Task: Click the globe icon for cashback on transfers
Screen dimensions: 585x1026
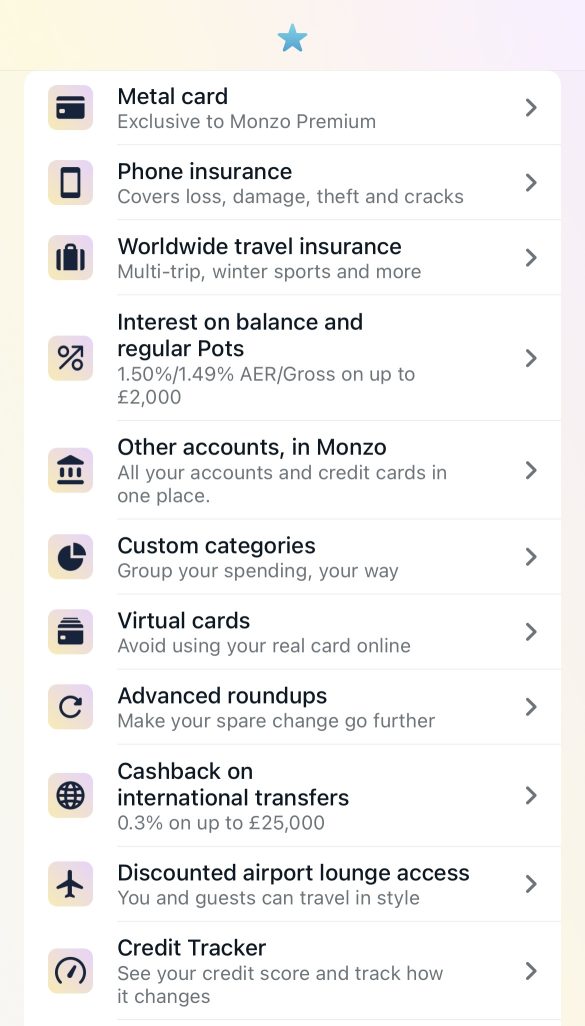Action: click(x=70, y=795)
